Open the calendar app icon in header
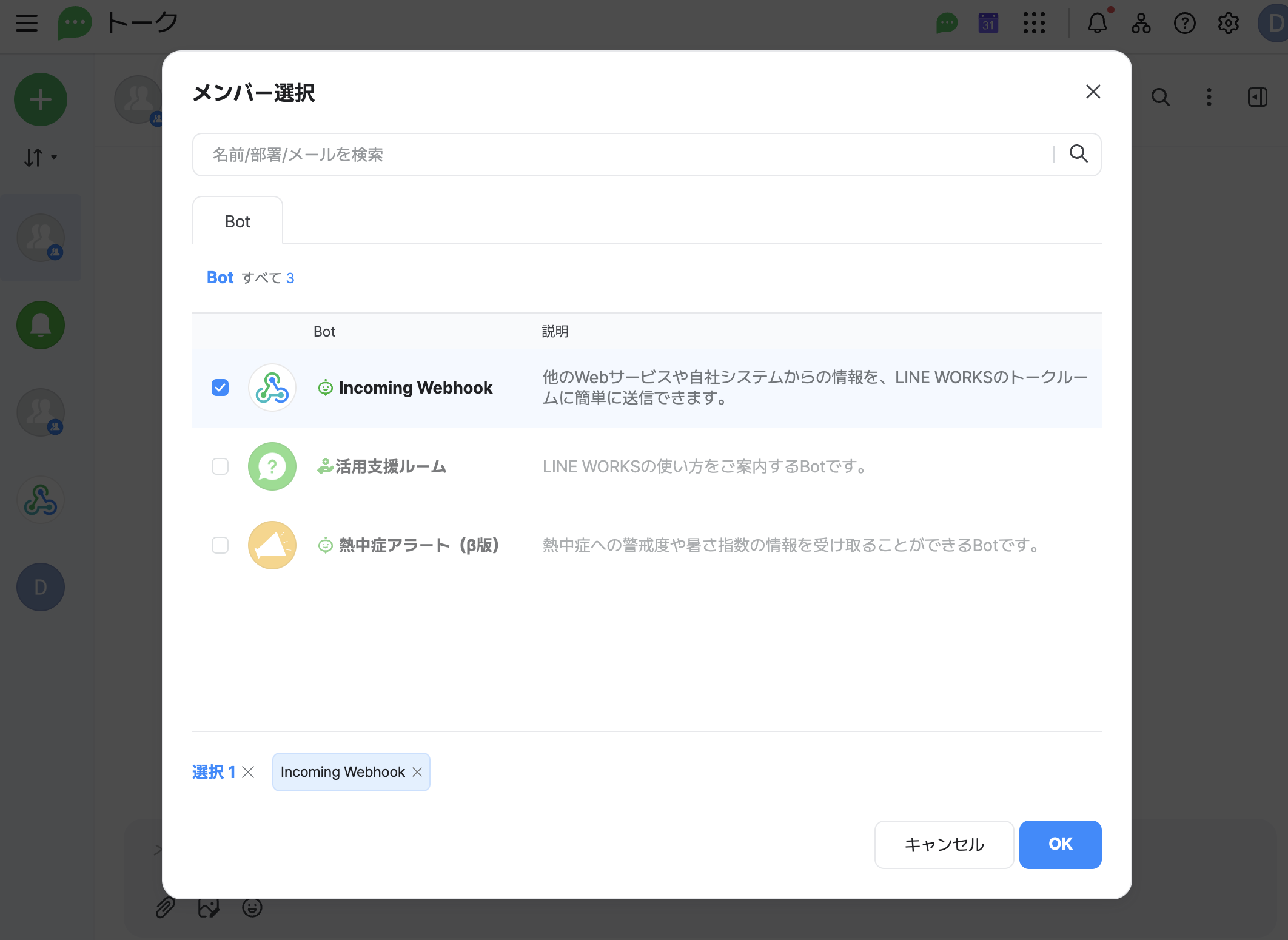1288x940 pixels. [x=987, y=23]
